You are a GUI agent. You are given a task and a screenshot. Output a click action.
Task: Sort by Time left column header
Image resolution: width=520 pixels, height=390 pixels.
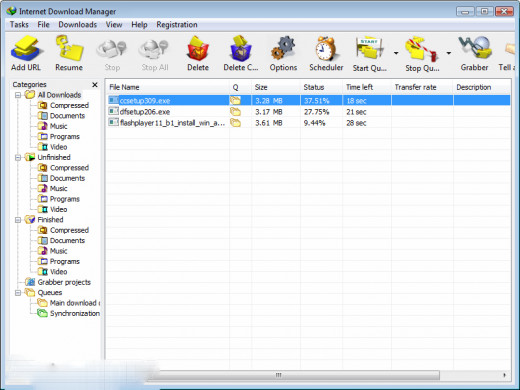(x=367, y=87)
